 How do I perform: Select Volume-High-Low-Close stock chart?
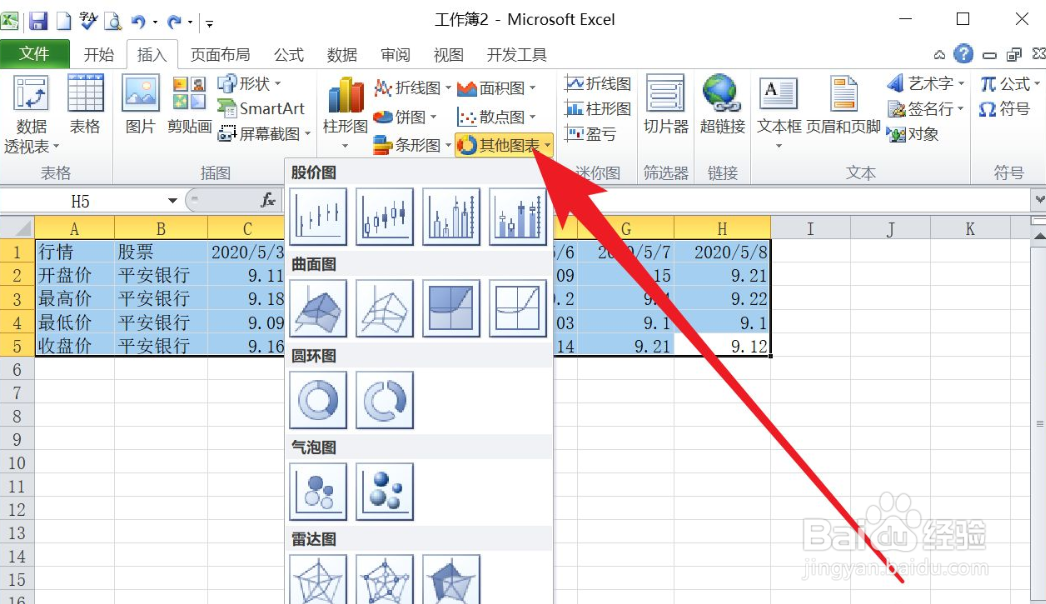(452, 216)
